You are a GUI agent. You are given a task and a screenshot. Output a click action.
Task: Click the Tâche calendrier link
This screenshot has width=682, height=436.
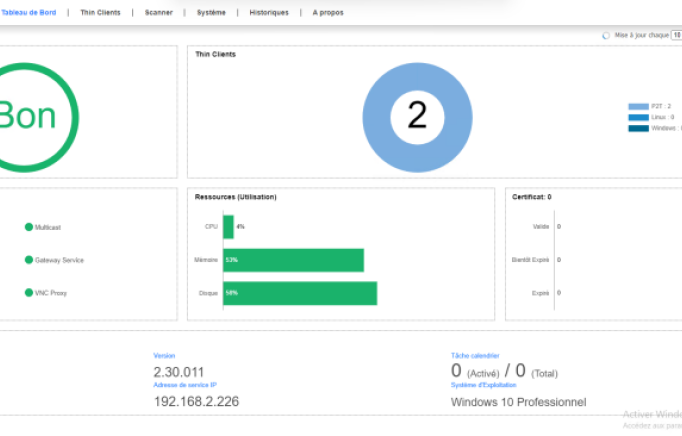tap(473, 355)
